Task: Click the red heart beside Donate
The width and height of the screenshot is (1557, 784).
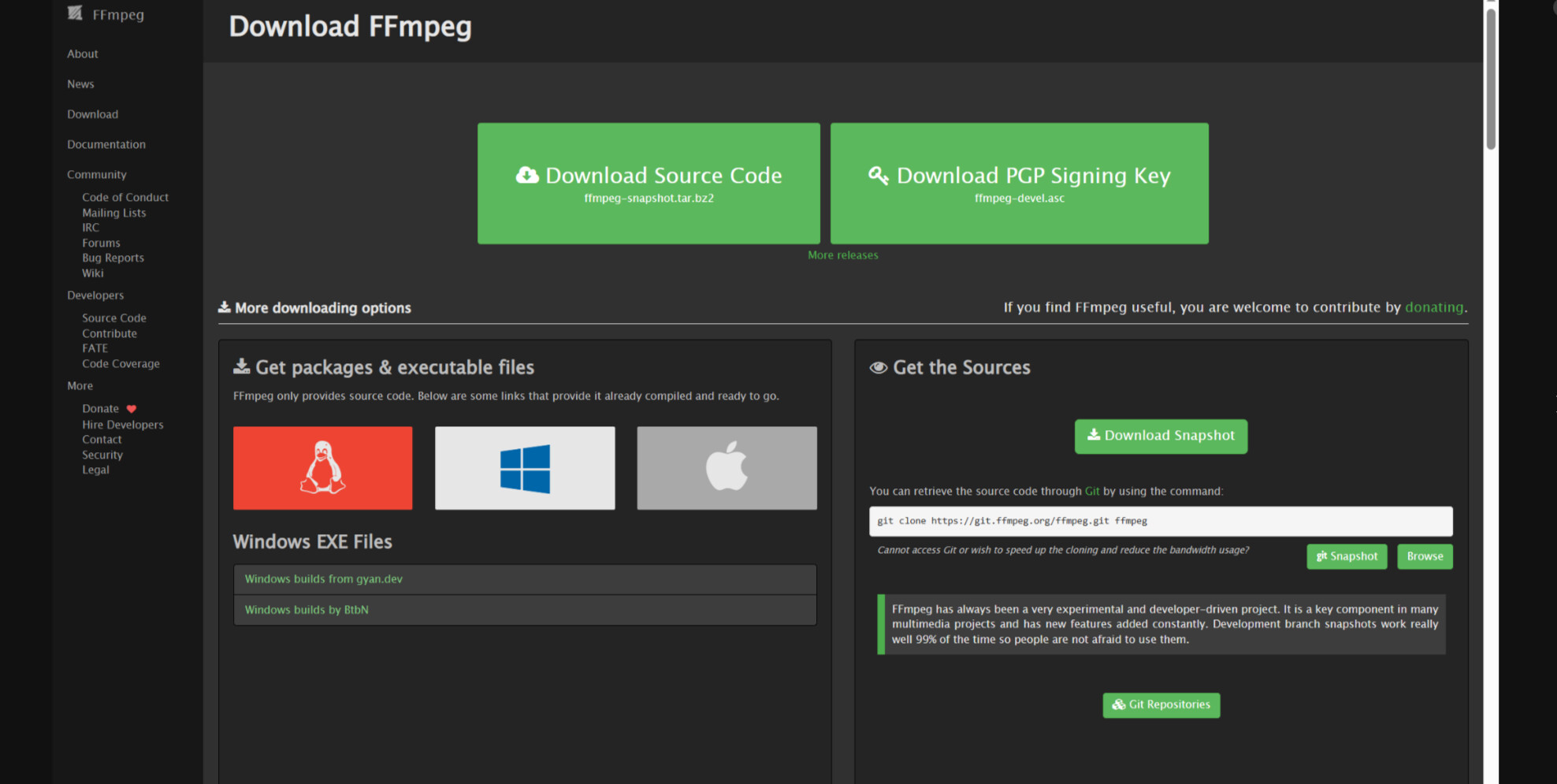Action: pyautogui.click(x=132, y=409)
